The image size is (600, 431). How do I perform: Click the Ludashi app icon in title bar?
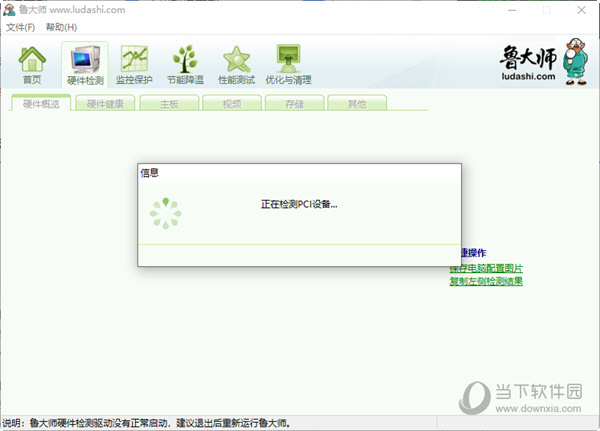point(9,10)
